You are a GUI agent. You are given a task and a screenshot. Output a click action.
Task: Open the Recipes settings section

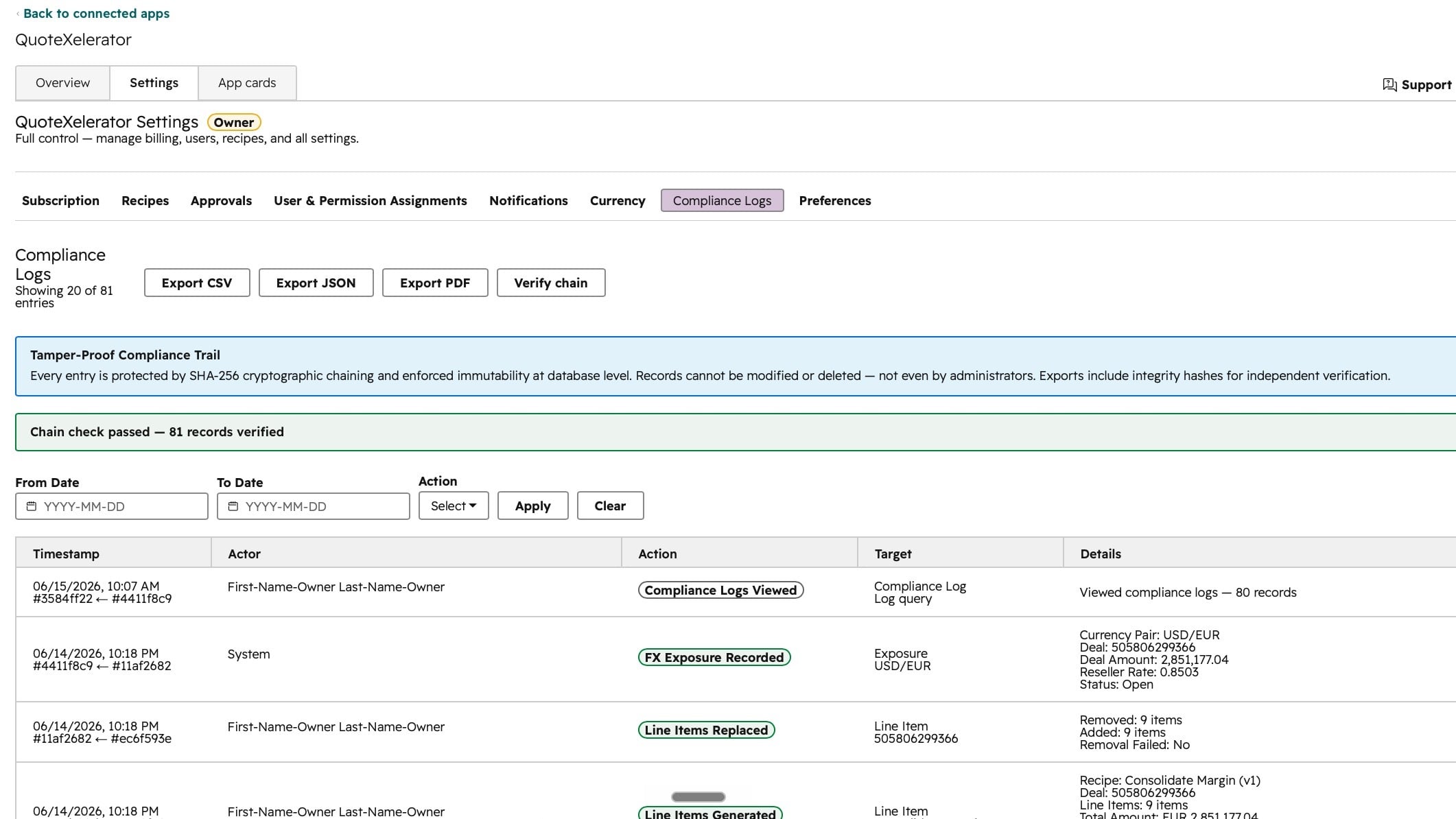[145, 201]
